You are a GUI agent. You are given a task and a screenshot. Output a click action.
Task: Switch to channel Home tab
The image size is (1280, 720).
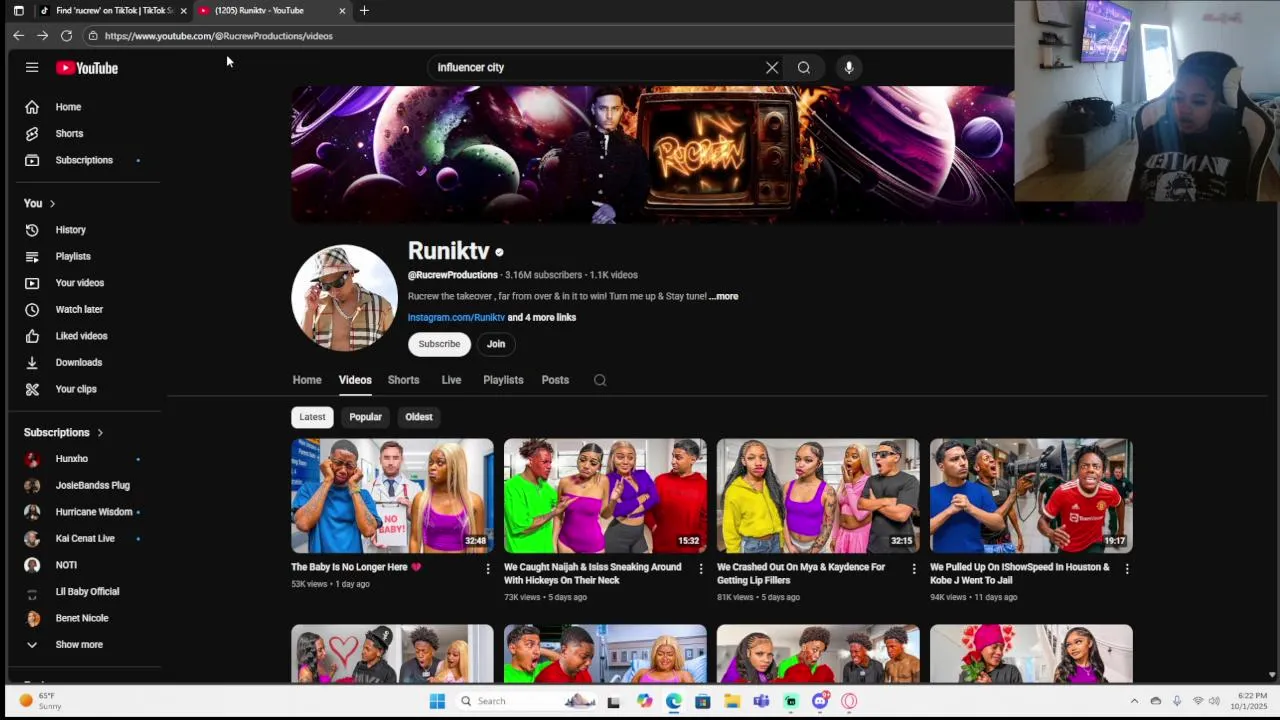307,380
